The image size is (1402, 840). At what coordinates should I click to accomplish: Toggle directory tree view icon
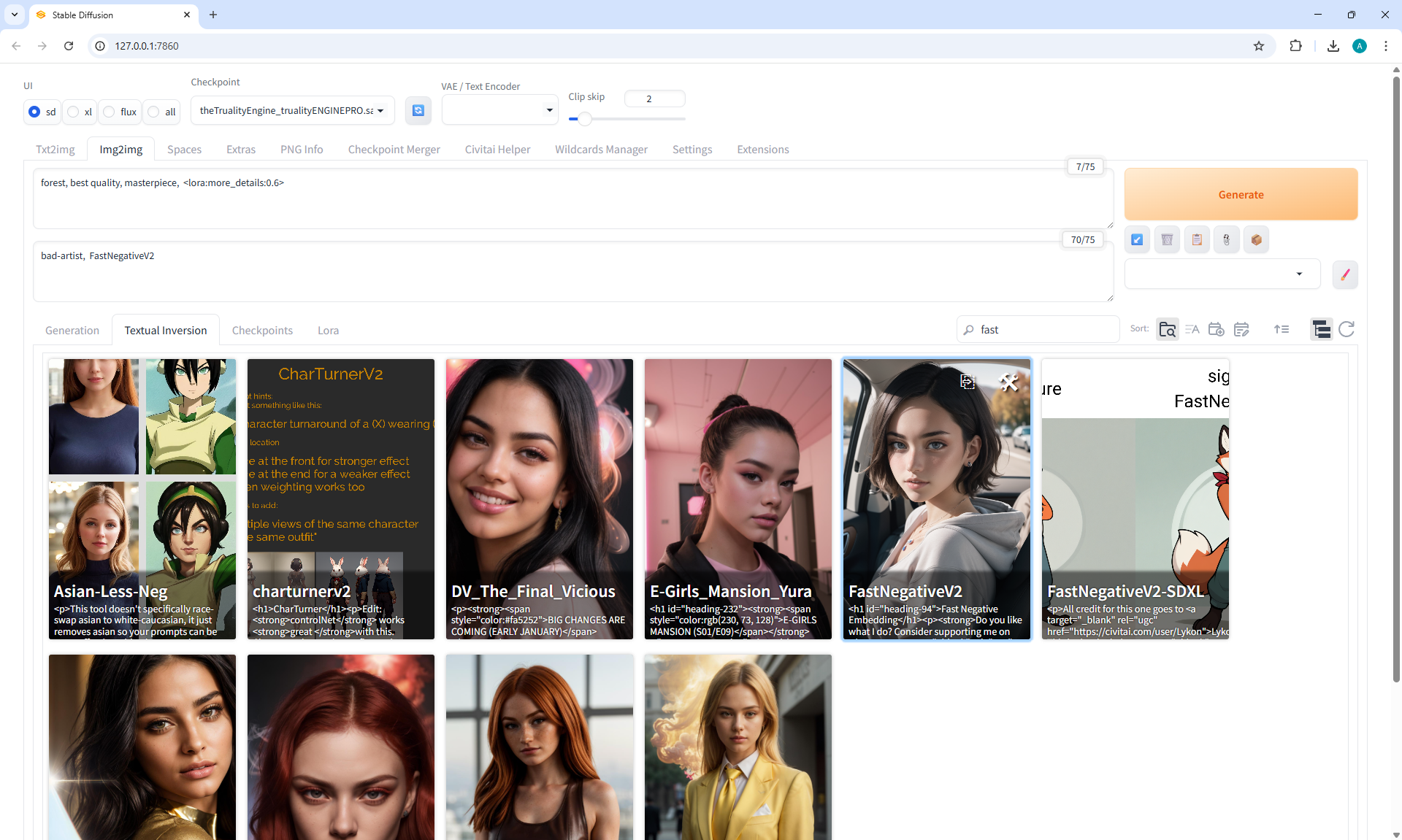coord(1321,329)
